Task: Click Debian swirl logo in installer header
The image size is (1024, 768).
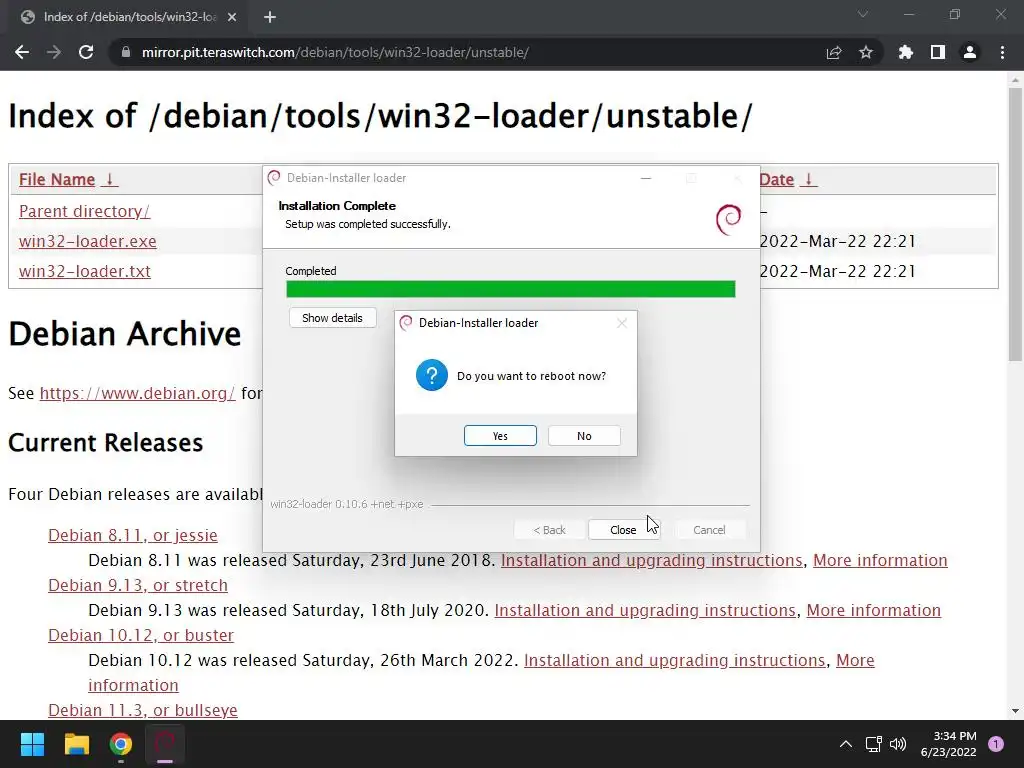Action: (729, 220)
